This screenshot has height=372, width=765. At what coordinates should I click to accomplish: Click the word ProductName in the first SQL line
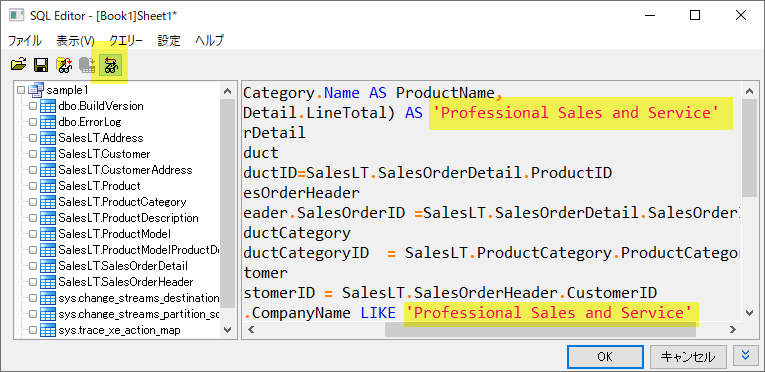point(445,93)
